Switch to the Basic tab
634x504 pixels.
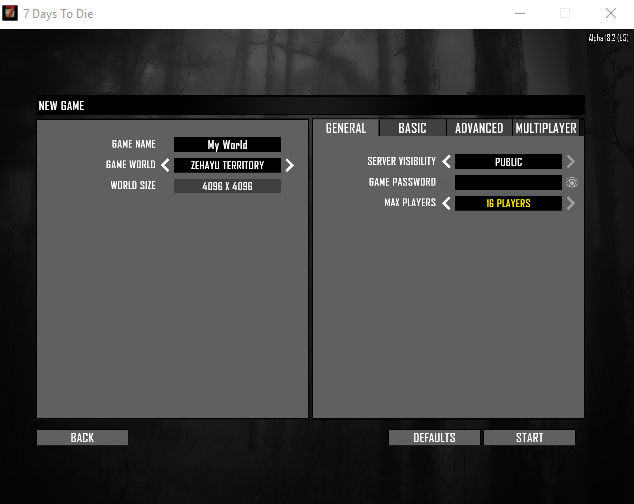412,128
